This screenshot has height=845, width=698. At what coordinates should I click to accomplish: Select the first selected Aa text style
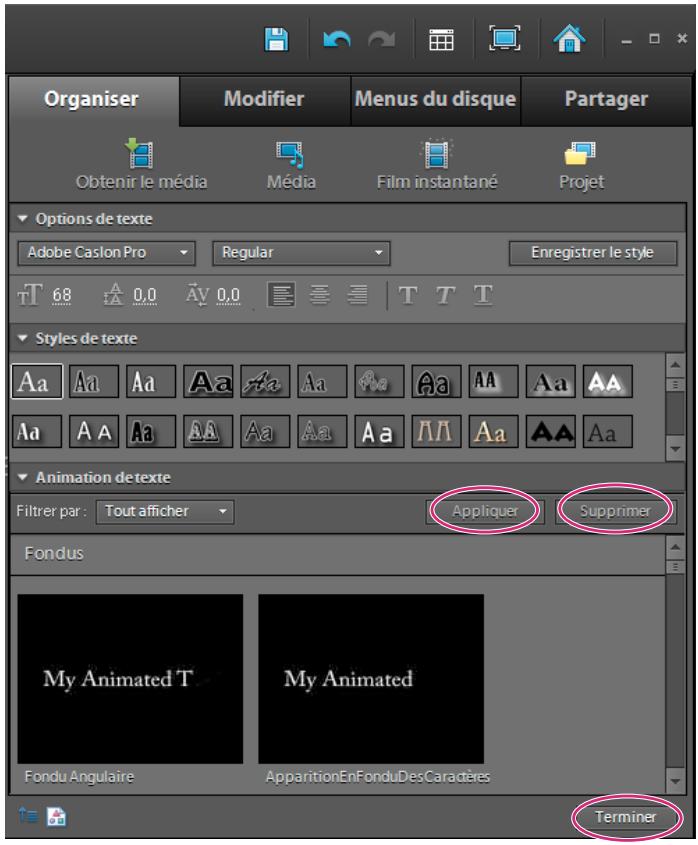37,382
